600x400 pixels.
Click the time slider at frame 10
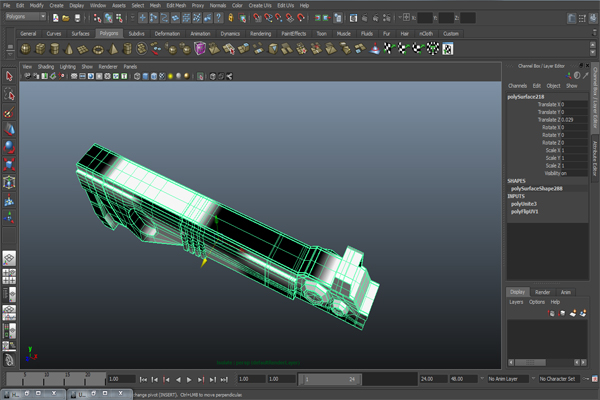(46, 379)
